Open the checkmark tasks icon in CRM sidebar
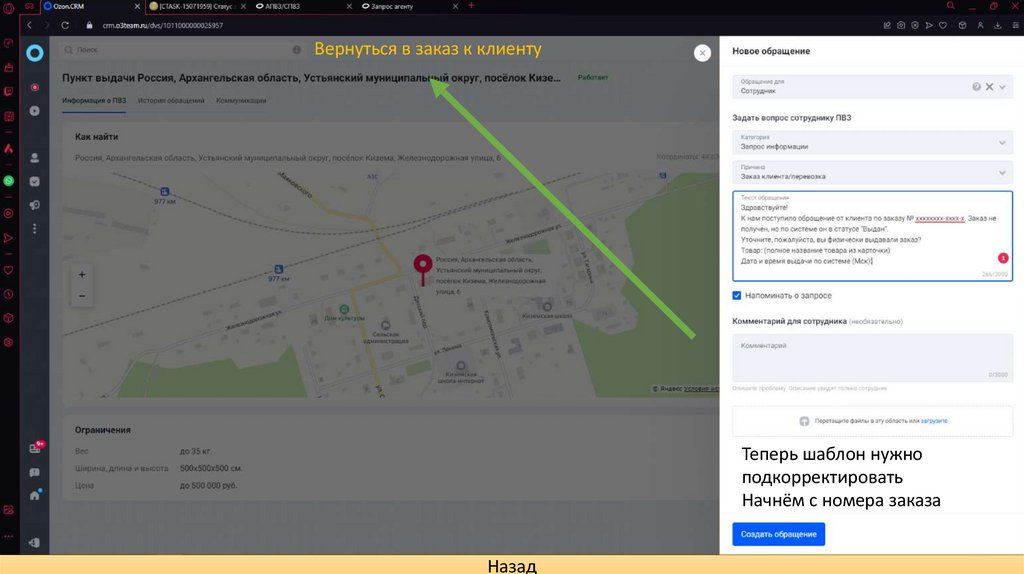1024x574 pixels. (35, 182)
